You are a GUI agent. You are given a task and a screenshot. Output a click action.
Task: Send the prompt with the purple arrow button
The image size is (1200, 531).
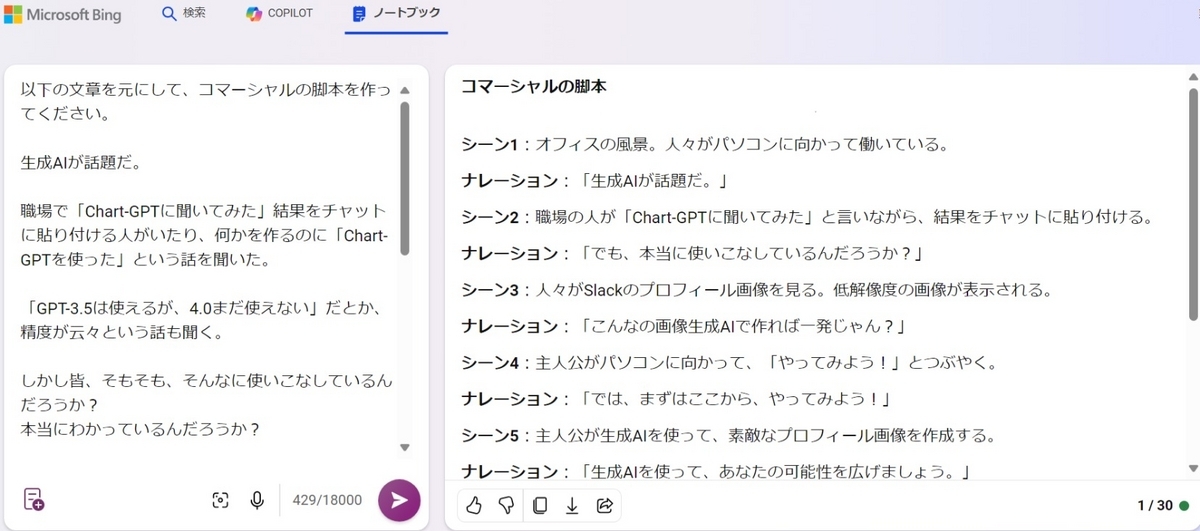pyautogui.click(x=399, y=500)
